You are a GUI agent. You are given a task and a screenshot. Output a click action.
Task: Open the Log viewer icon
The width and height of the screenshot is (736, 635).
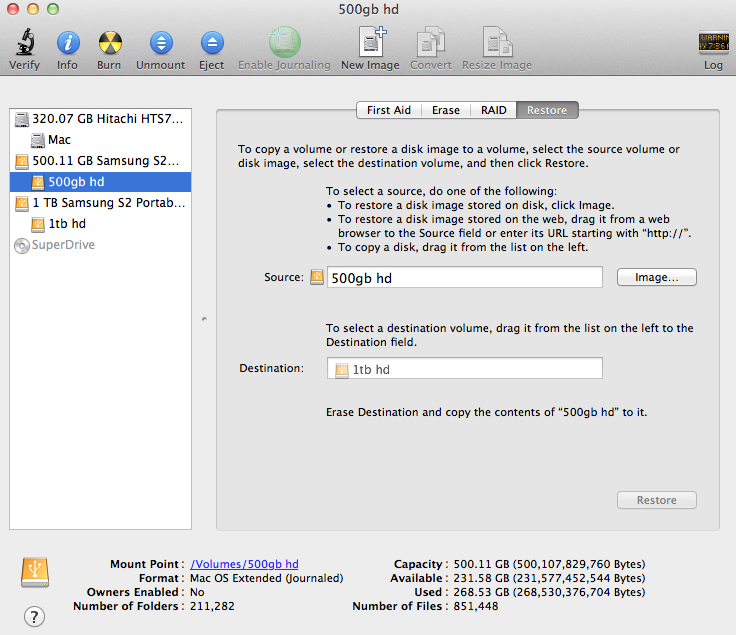click(x=713, y=42)
